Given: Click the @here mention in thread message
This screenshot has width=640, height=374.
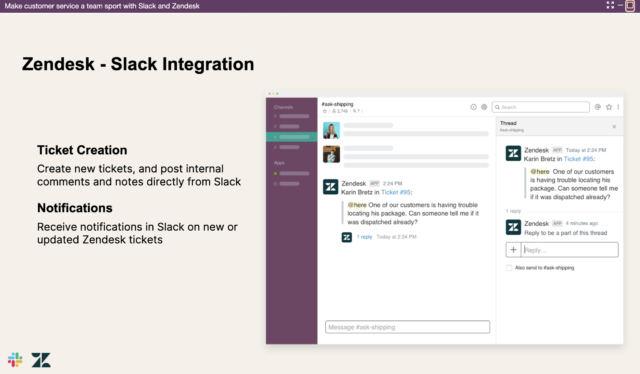Looking at the screenshot, I should click(x=540, y=171).
